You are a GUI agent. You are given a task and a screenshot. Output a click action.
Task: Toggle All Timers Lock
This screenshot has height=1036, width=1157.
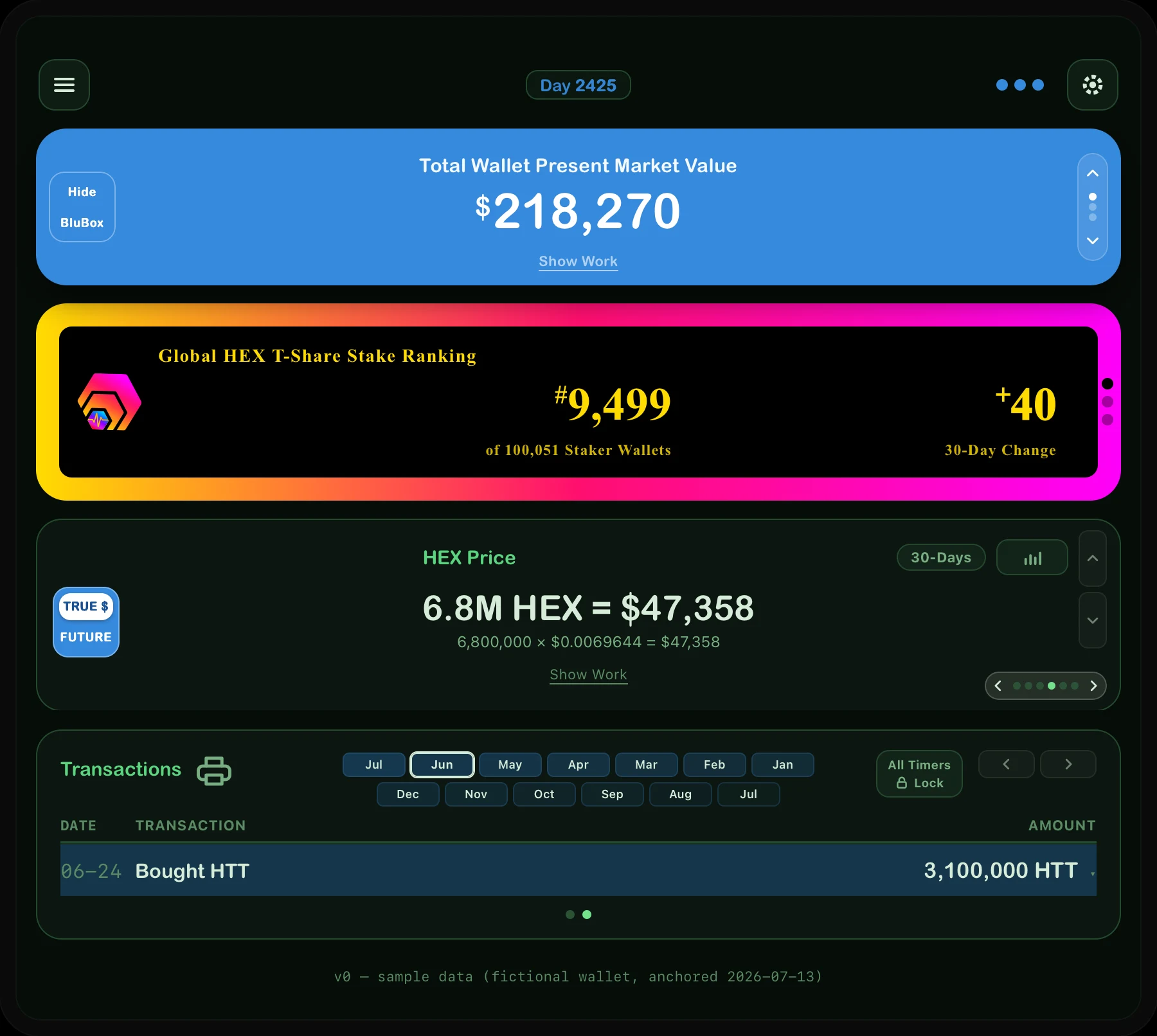[x=919, y=774]
